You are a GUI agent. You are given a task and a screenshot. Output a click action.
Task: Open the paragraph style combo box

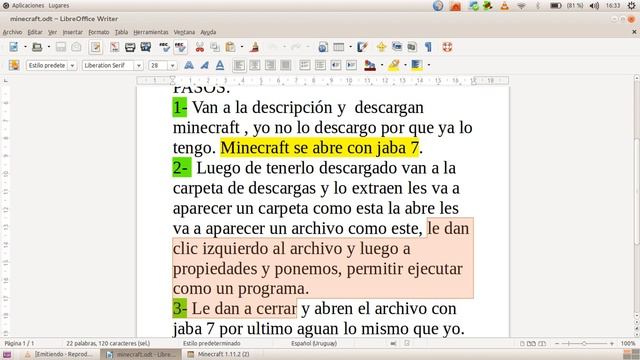[51, 65]
